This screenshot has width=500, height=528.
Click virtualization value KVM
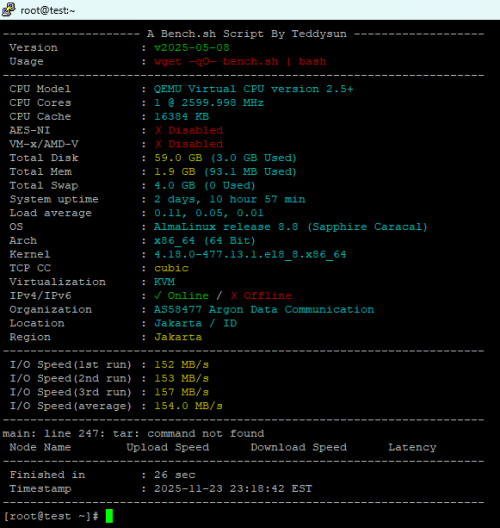164,282
